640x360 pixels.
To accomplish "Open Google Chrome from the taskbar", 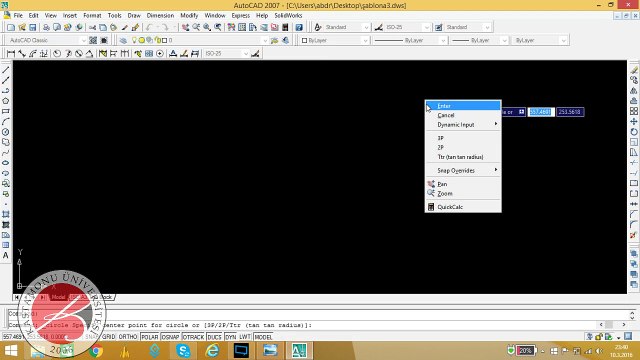I will pyautogui.click(x=96, y=351).
